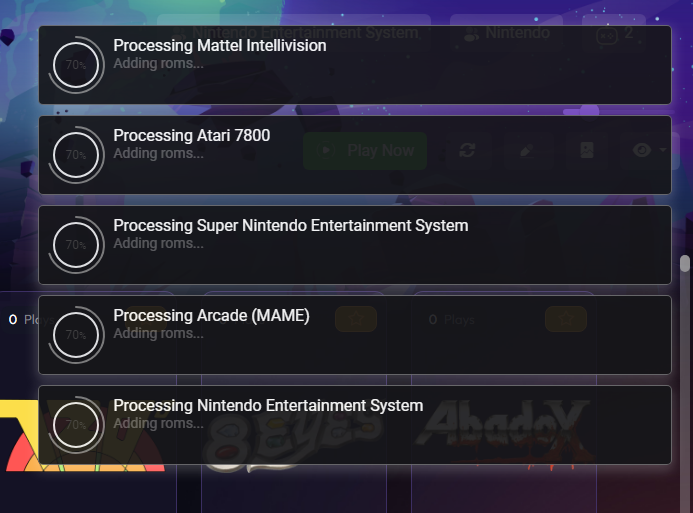Select the Nintendo publisher tag

tap(506, 33)
